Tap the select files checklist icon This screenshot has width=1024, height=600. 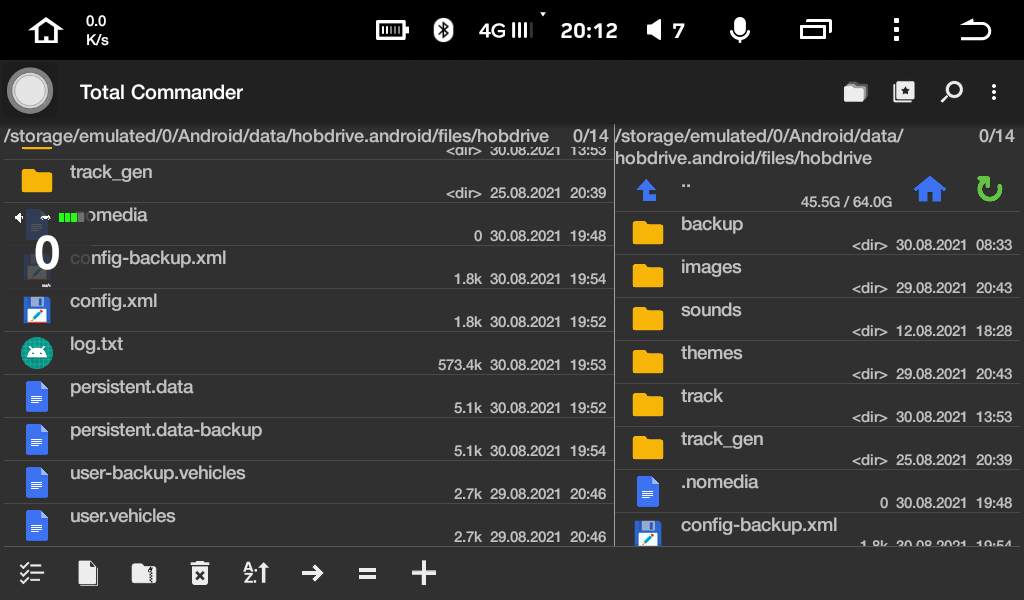32,573
